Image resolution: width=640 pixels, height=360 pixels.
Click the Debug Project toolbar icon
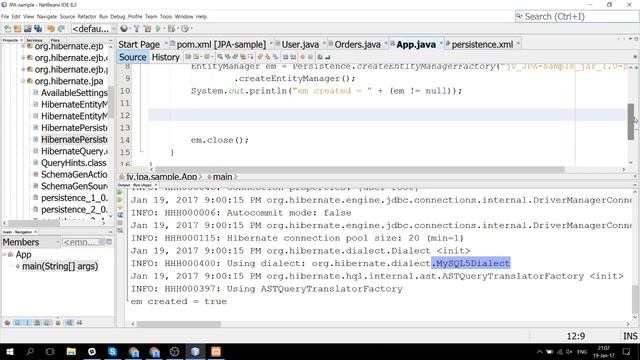click(x=171, y=29)
